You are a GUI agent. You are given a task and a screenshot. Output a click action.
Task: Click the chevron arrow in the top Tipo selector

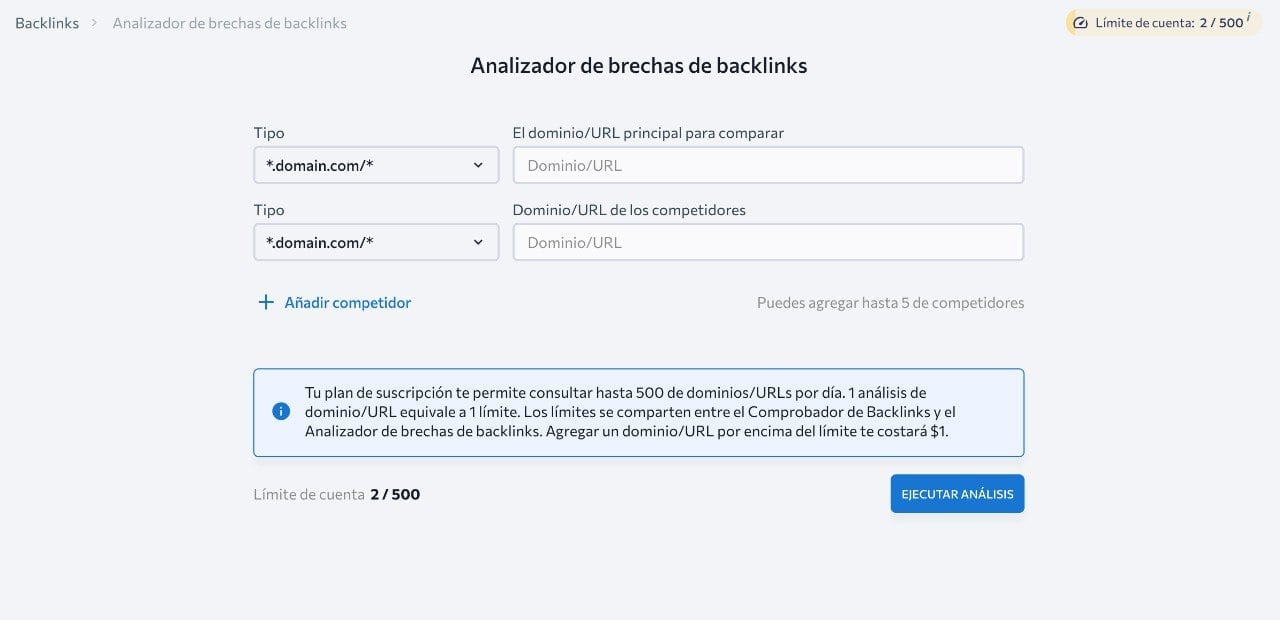pyautogui.click(x=478, y=165)
